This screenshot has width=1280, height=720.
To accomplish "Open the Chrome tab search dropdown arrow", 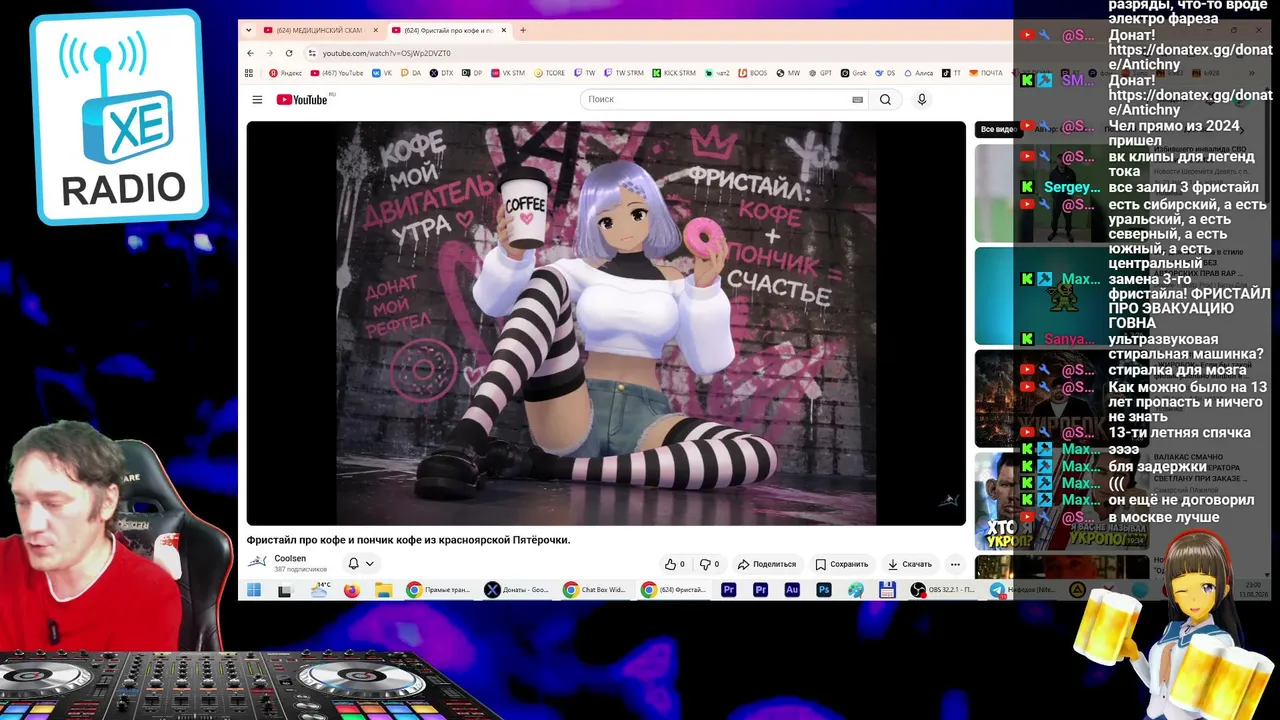I will click(250, 30).
